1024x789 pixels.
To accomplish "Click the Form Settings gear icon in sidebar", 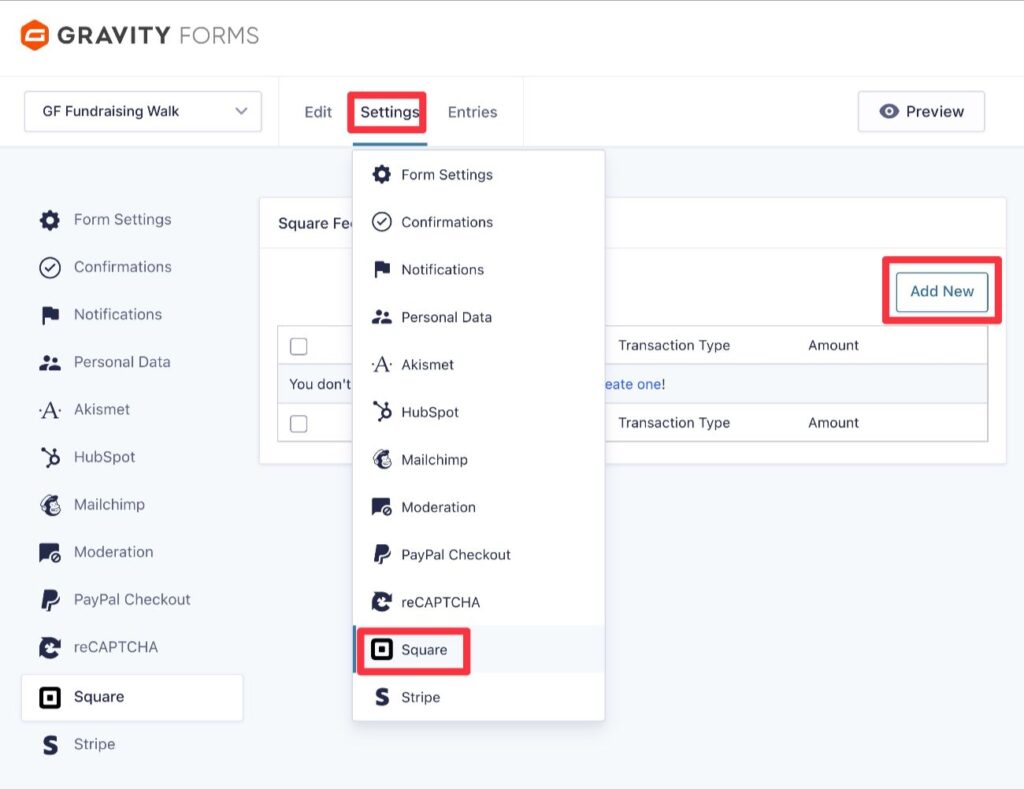I will pos(50,220).
